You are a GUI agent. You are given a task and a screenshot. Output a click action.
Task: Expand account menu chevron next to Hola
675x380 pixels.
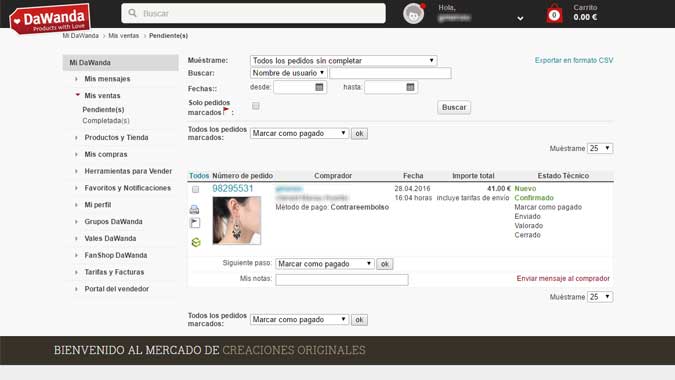point(520,19)
